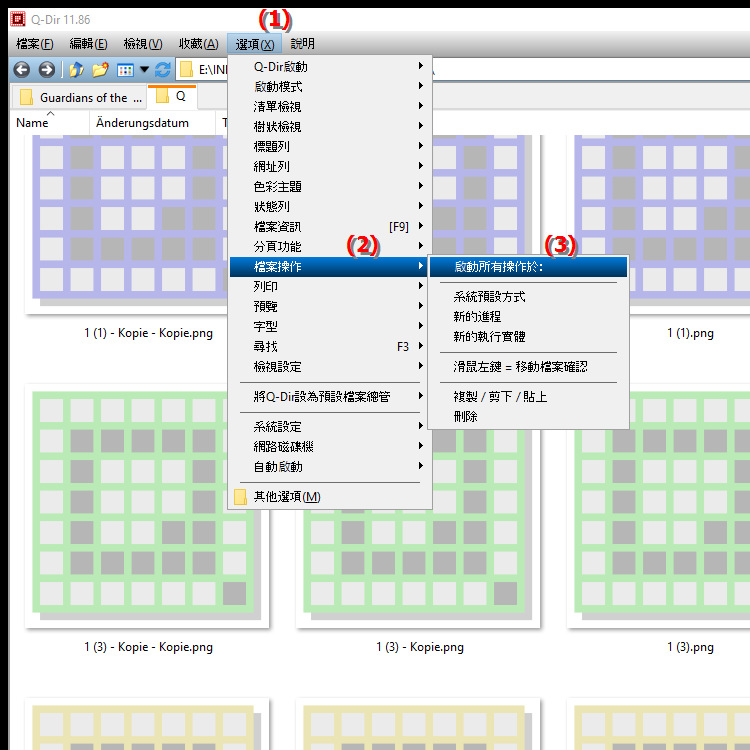This screenshot has width=750, height=750.
Task: Open the 網路磁碟機 submenu
Action: tap(331, 447)
